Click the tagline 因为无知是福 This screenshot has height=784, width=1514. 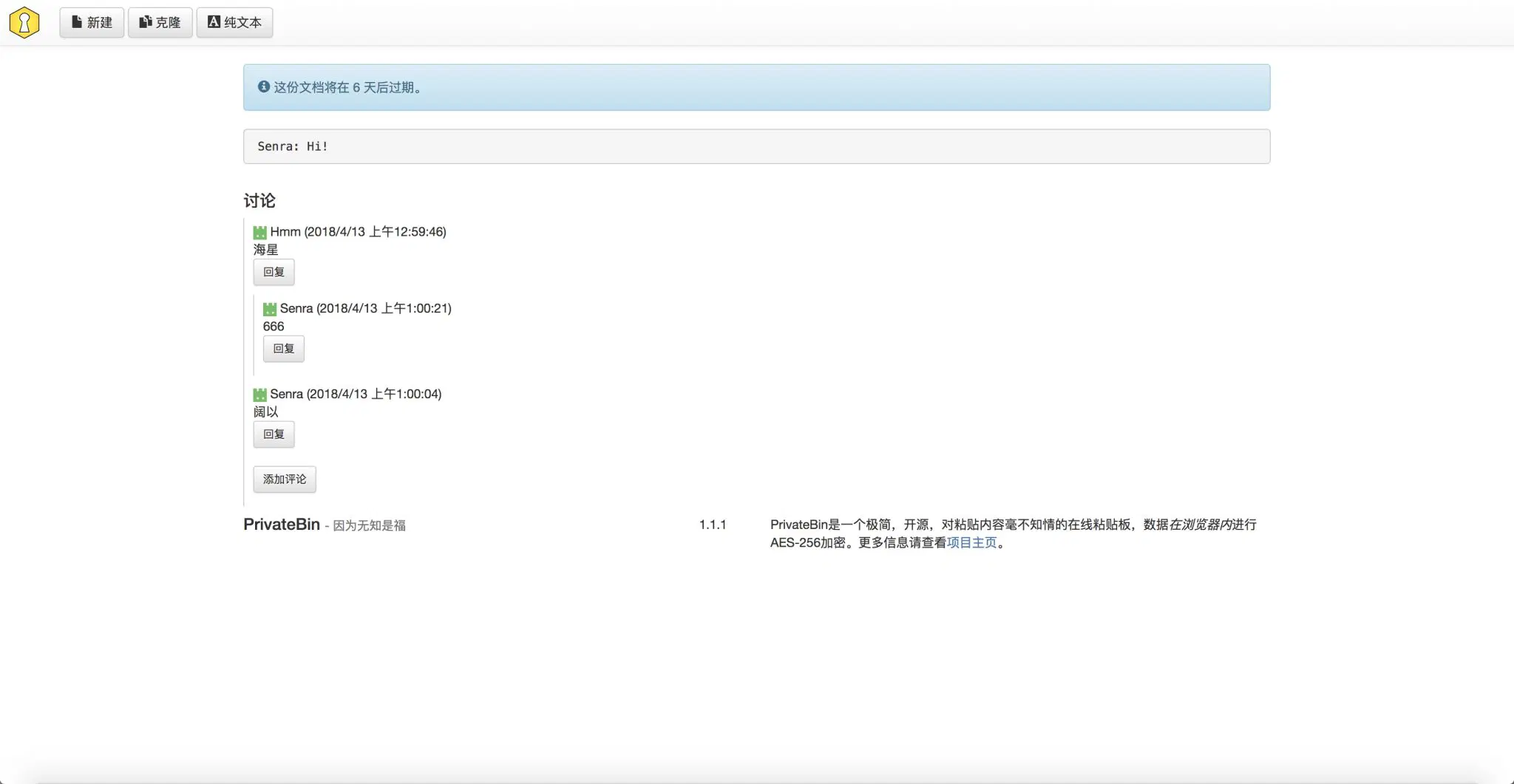point(369,525)
